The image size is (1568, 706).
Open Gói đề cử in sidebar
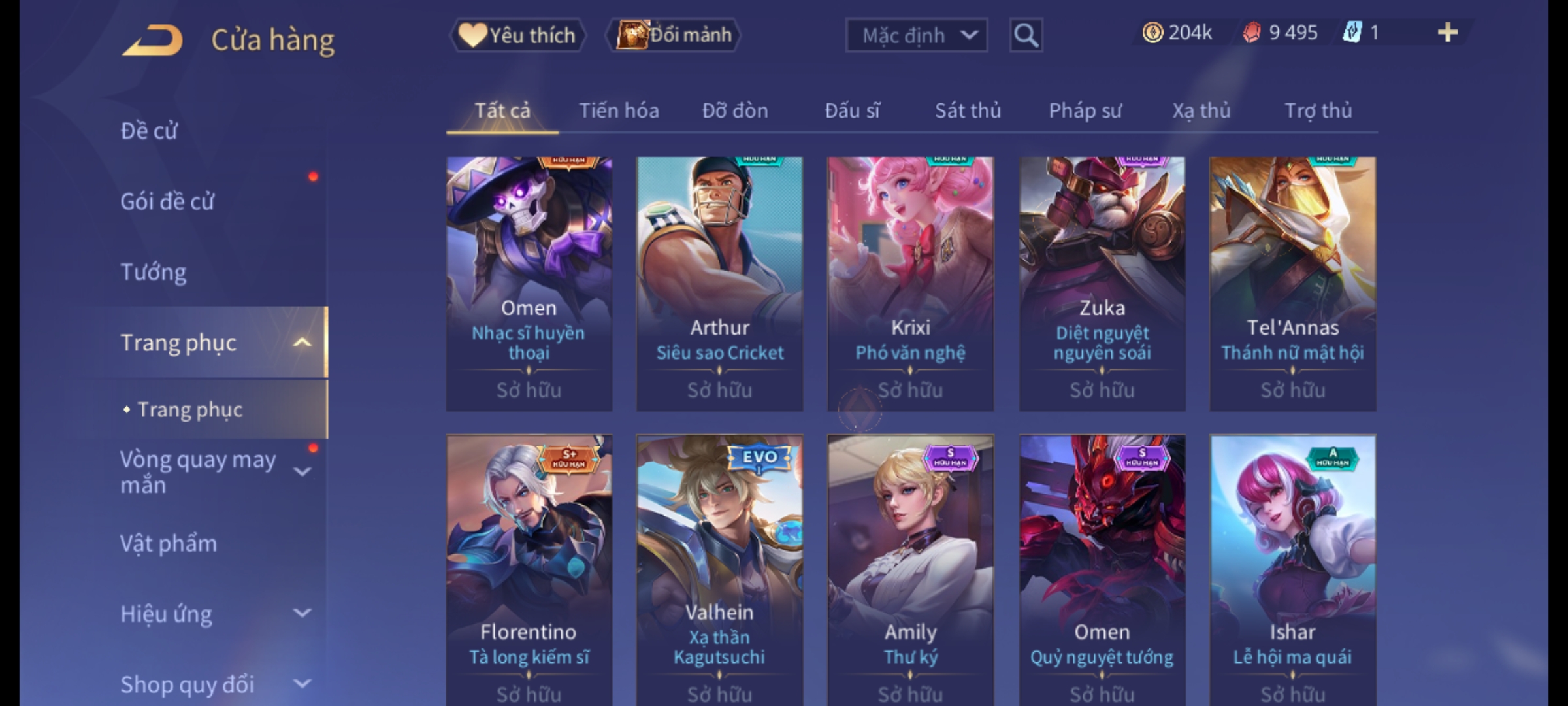pyautogui.click(x=167, y=201)
